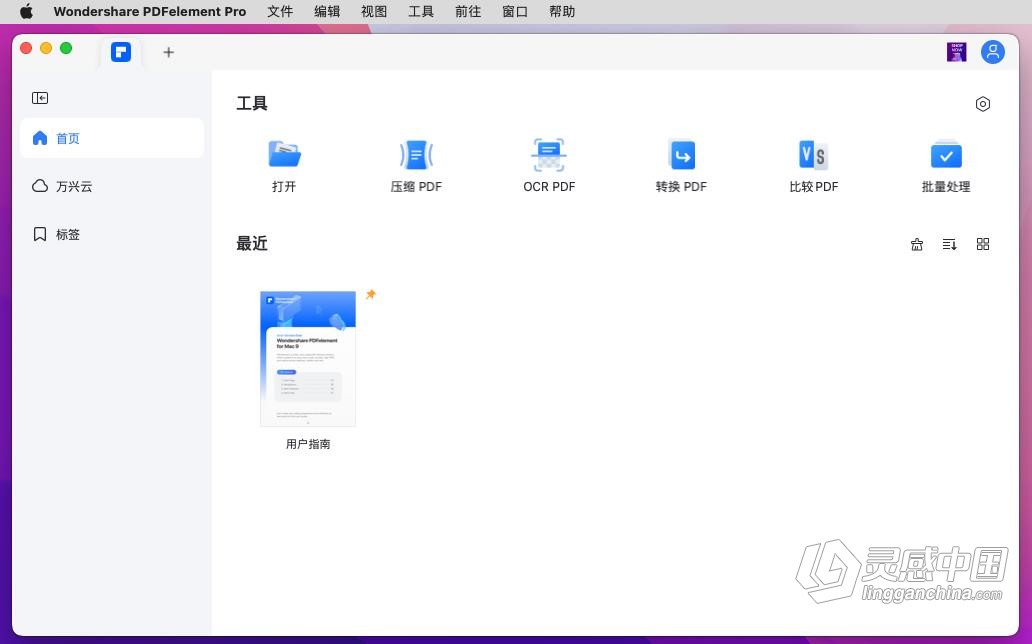Click the hexagon tools settings icon
Image resolution: width=1032 pixels, height=644 pixels.
[983, 104]
